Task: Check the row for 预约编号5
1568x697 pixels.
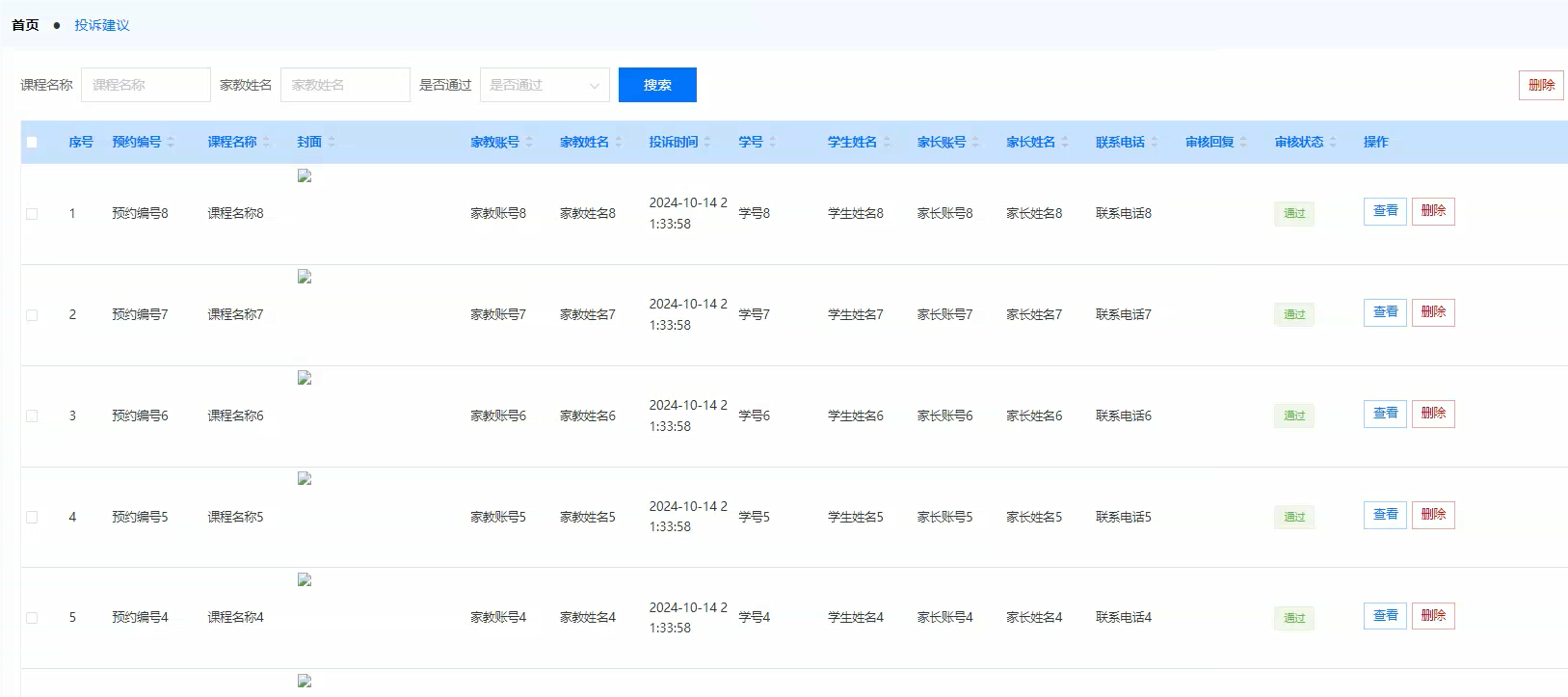Action: pos(32,517)
